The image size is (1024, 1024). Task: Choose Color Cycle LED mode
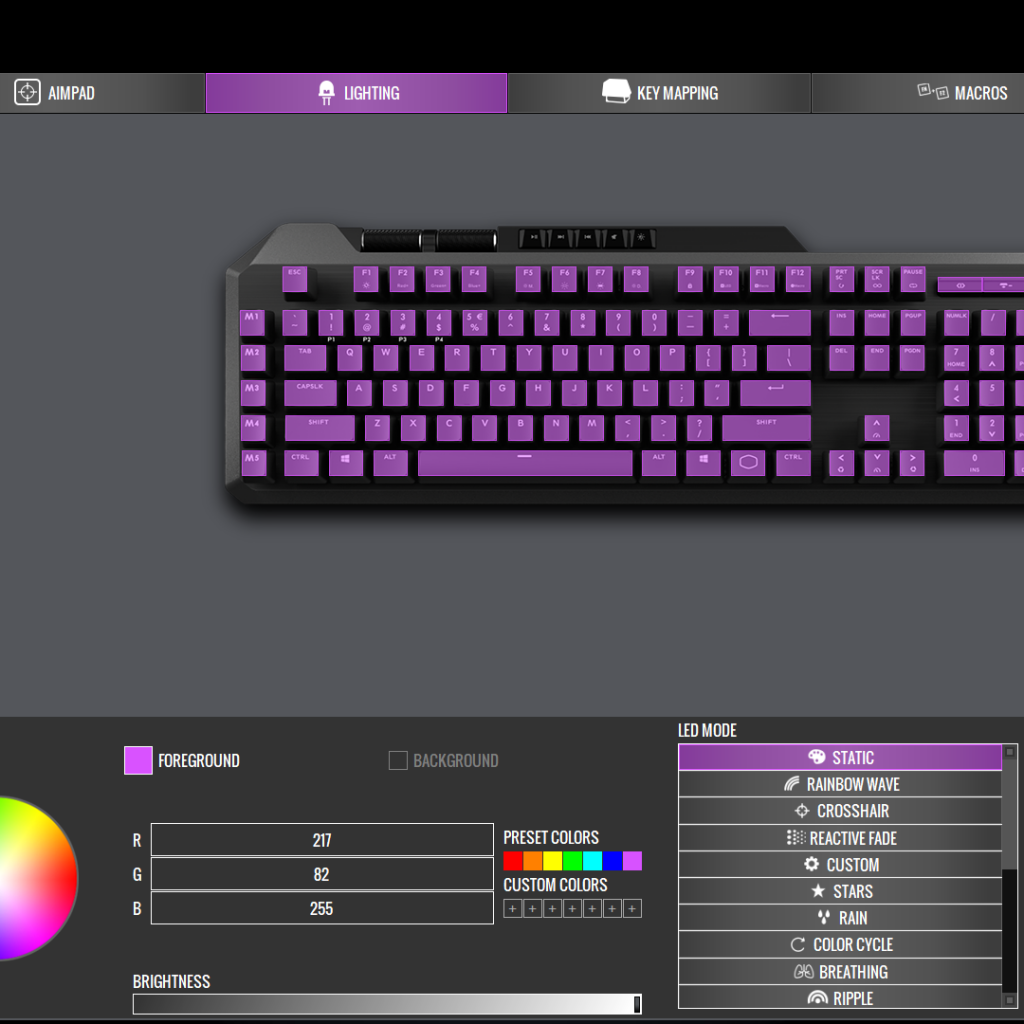[x=840, y=945]
